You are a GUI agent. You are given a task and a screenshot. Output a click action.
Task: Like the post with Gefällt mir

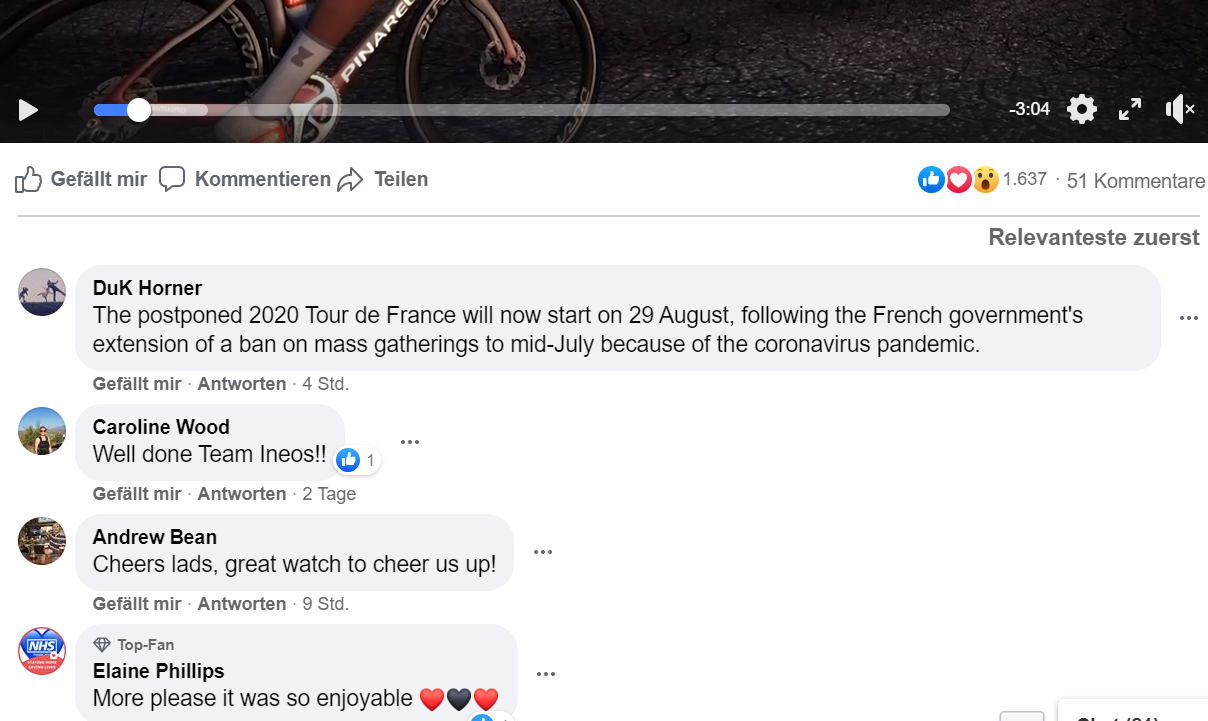pos(81,180)
